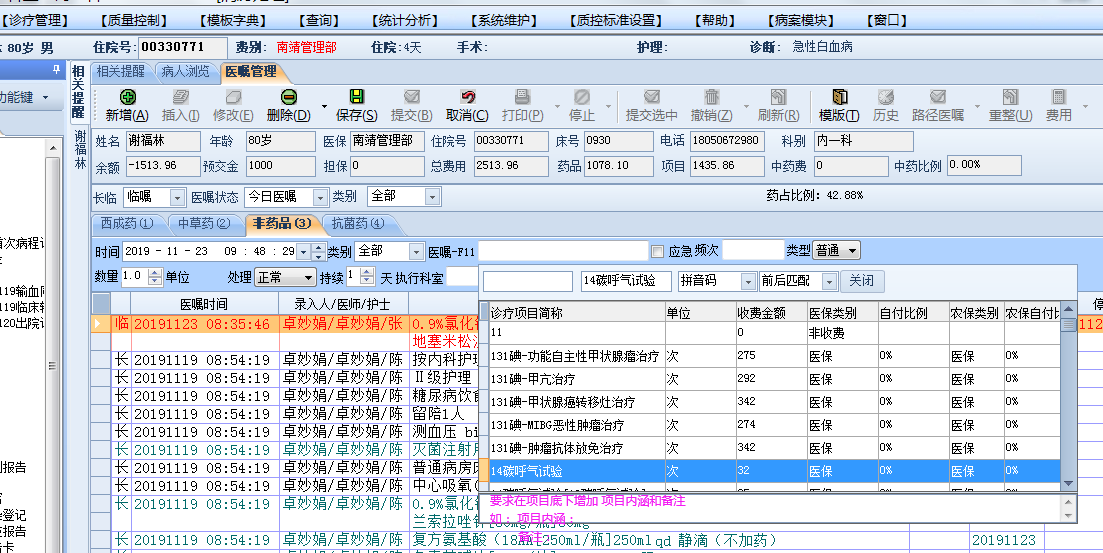Click the 历史 history icon
Image resolution: width=1103 pixels, height=553 pixels.
coord(886,97)
